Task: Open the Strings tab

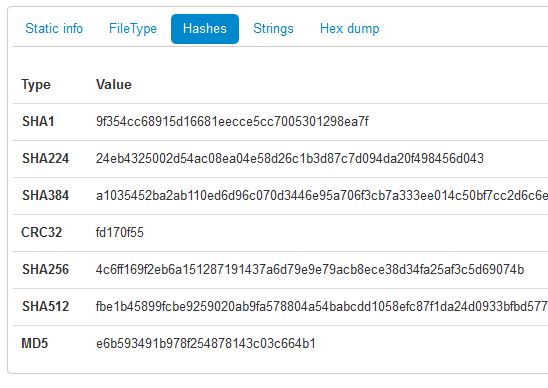Action: [273, 29]
